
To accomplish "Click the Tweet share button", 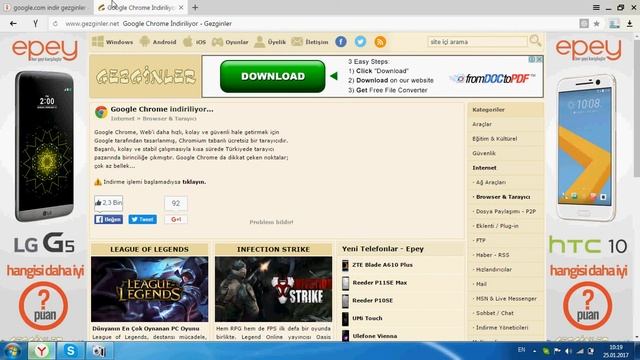I will point(142,220).
